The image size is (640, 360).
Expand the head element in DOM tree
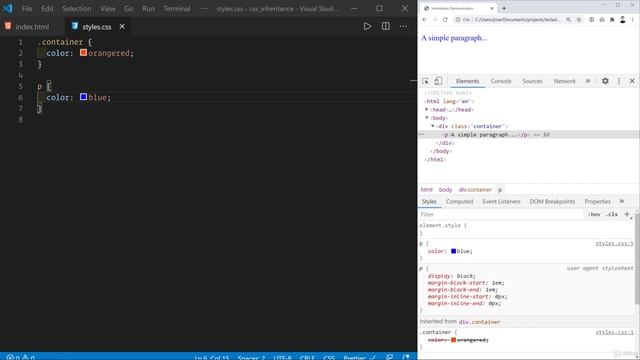[427, 109]
